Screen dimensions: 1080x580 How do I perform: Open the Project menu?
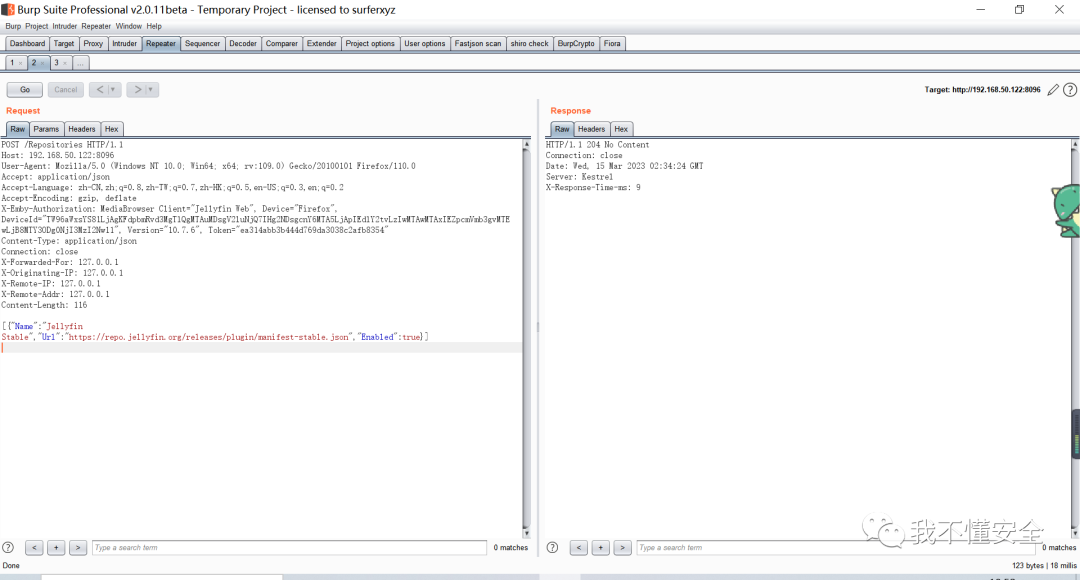click(x=37, y=26)
